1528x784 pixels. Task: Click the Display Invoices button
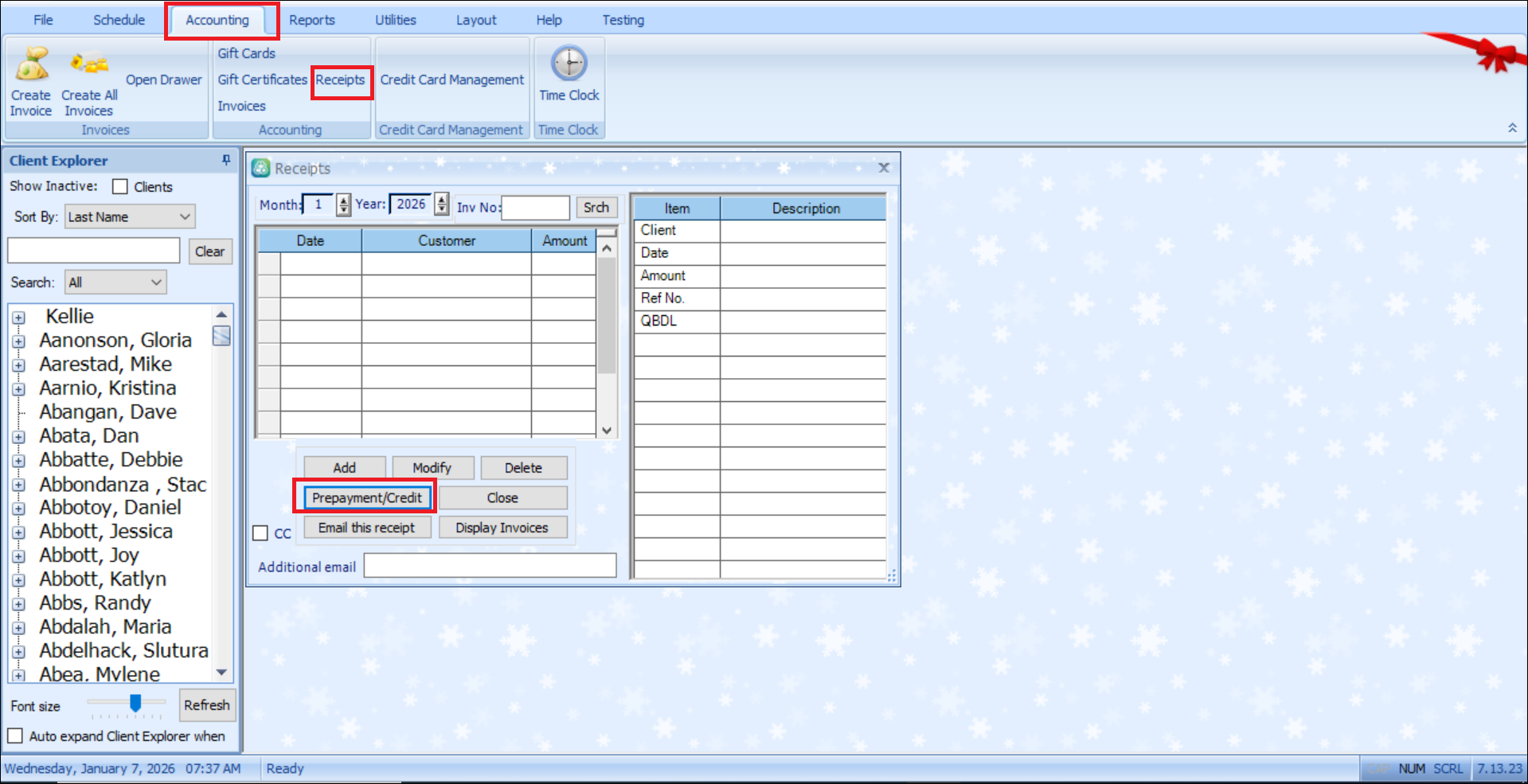(x=502, y=528)
